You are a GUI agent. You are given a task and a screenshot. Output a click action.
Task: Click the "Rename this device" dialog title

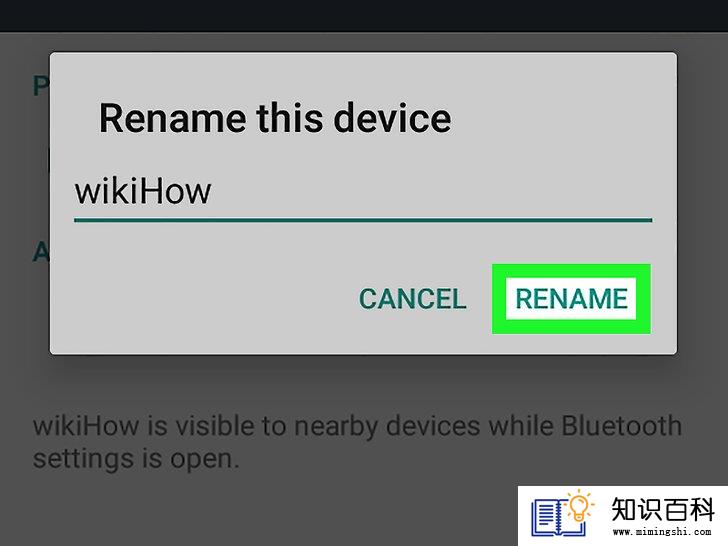point(275,118)
